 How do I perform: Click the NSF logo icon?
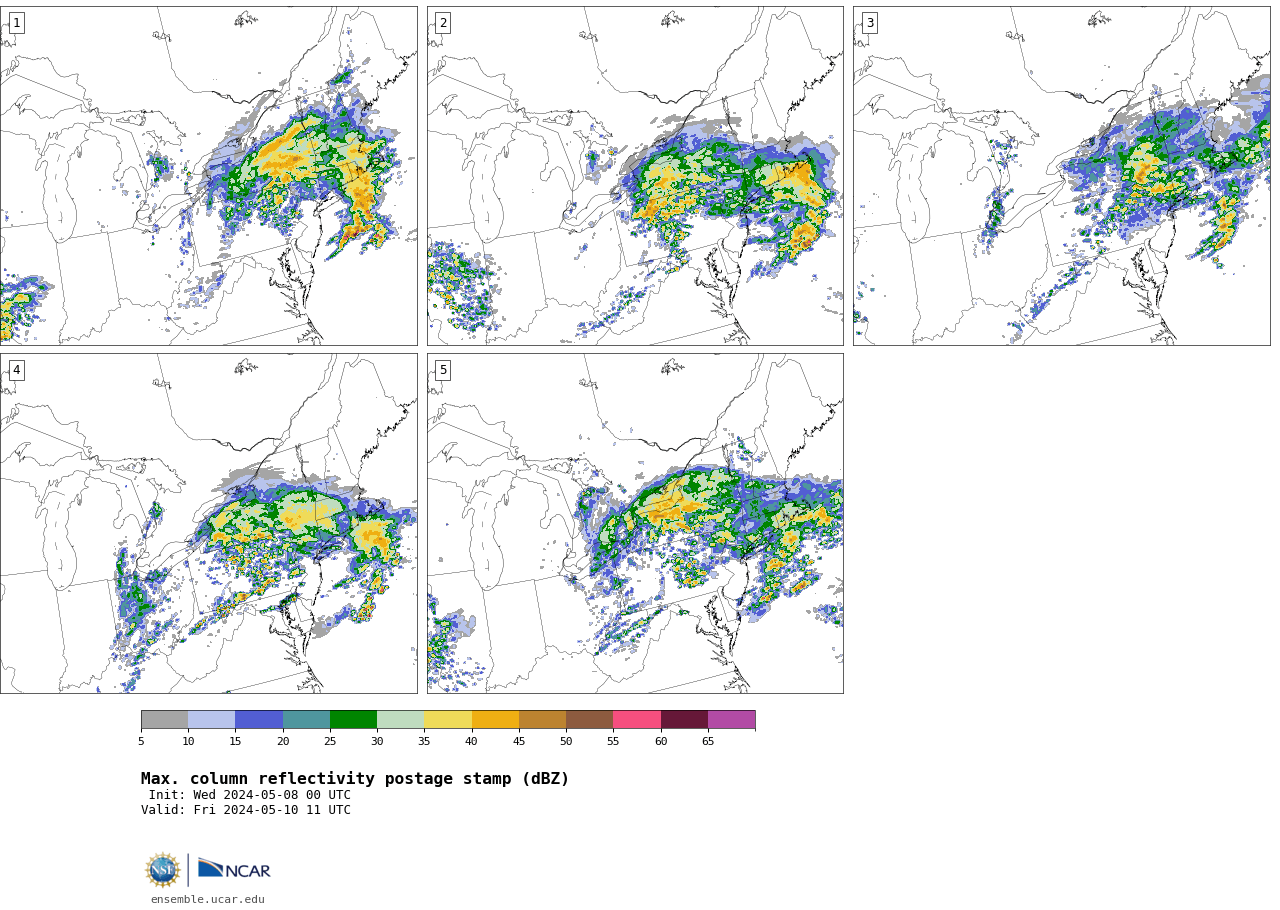(162, 870)
